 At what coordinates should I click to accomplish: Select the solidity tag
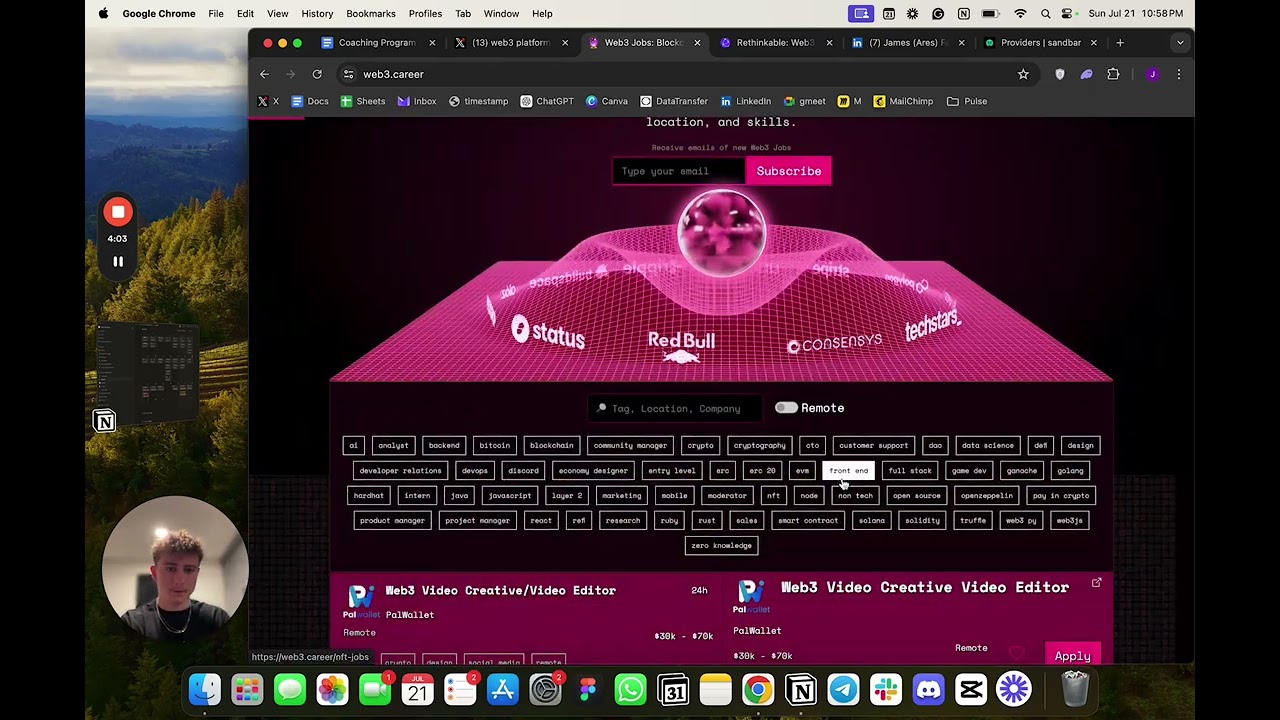pyautogui.click(x=922, y=521)
